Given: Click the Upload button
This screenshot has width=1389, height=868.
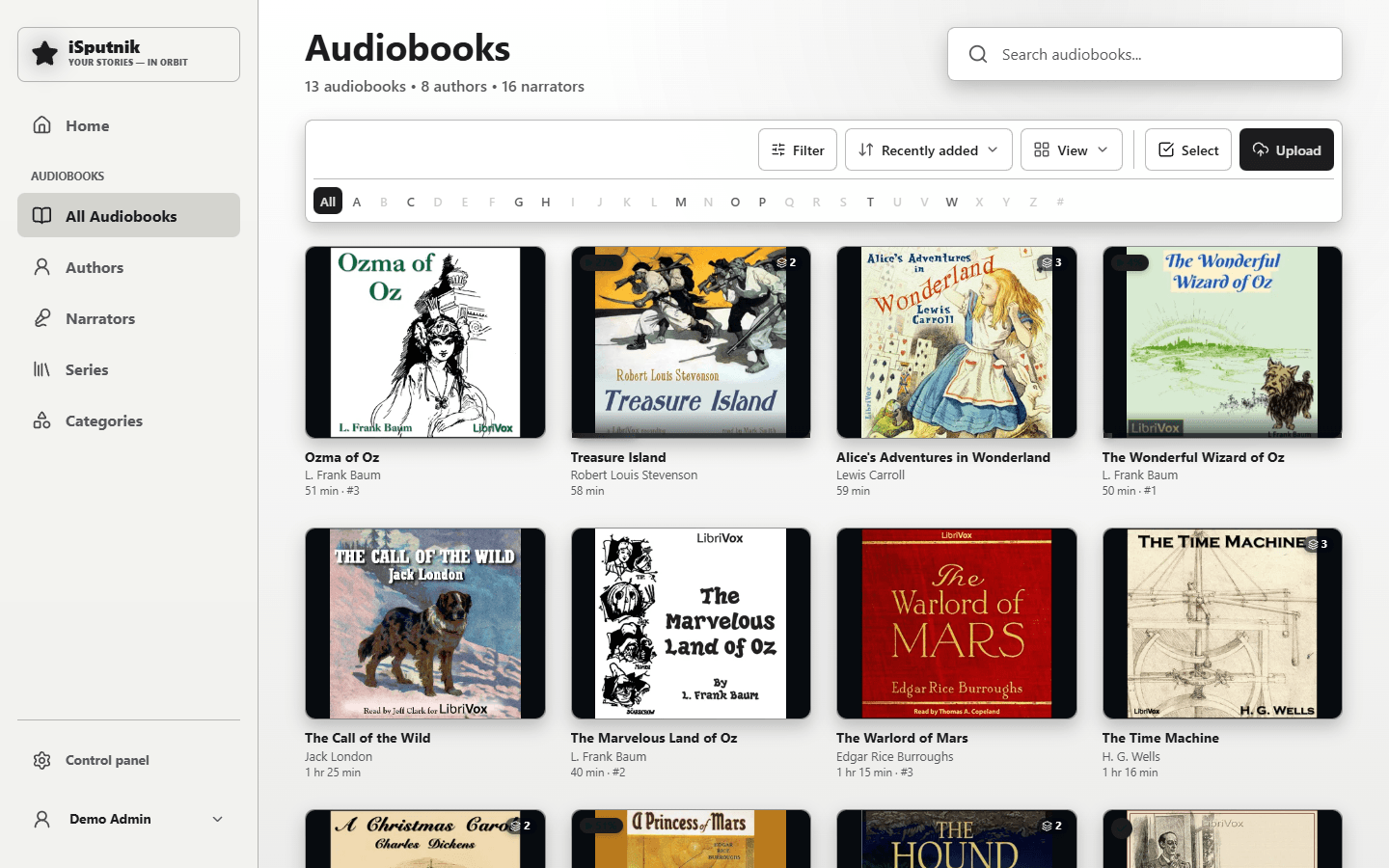Looking at the screenshot, I should (1286, 149).
